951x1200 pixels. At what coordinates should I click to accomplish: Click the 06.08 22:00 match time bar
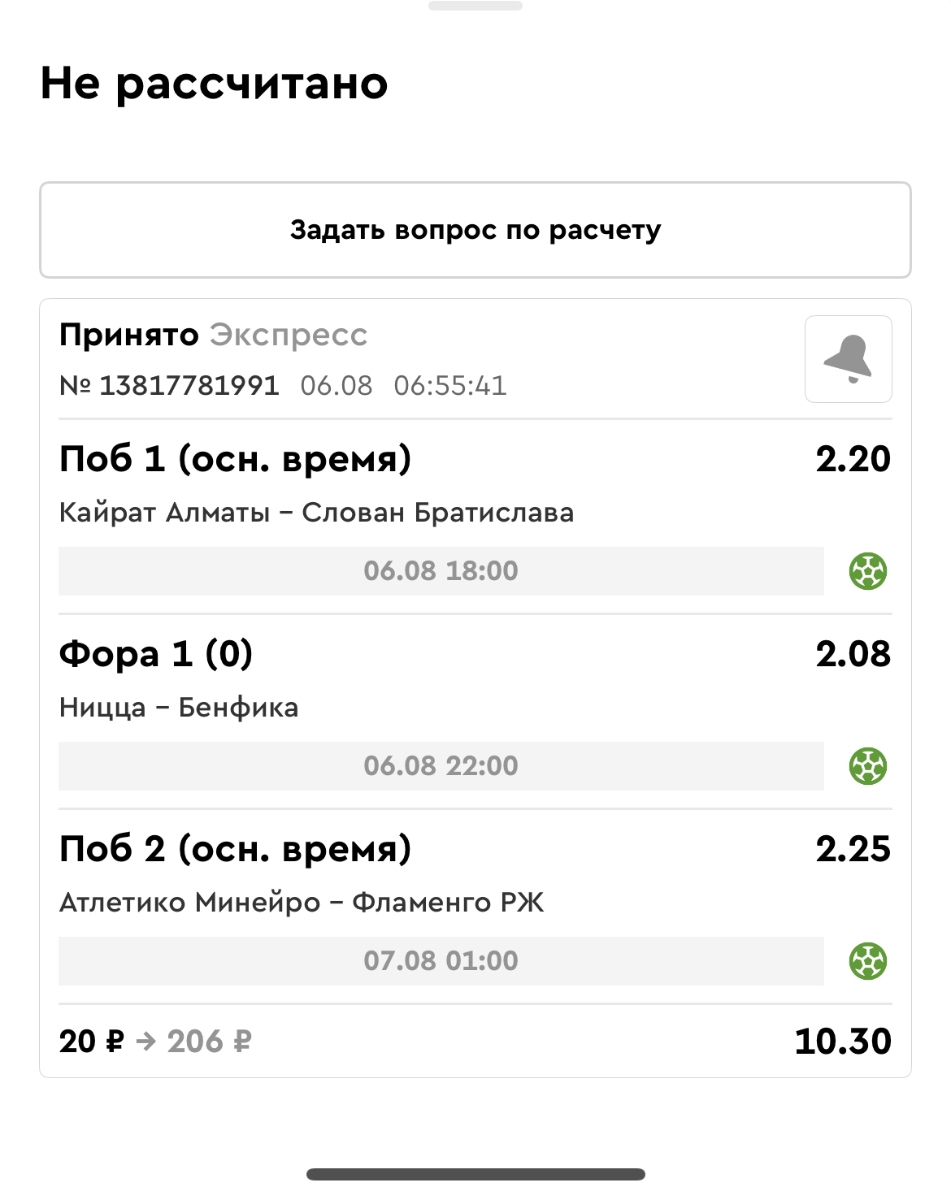(x=441, y=767)
